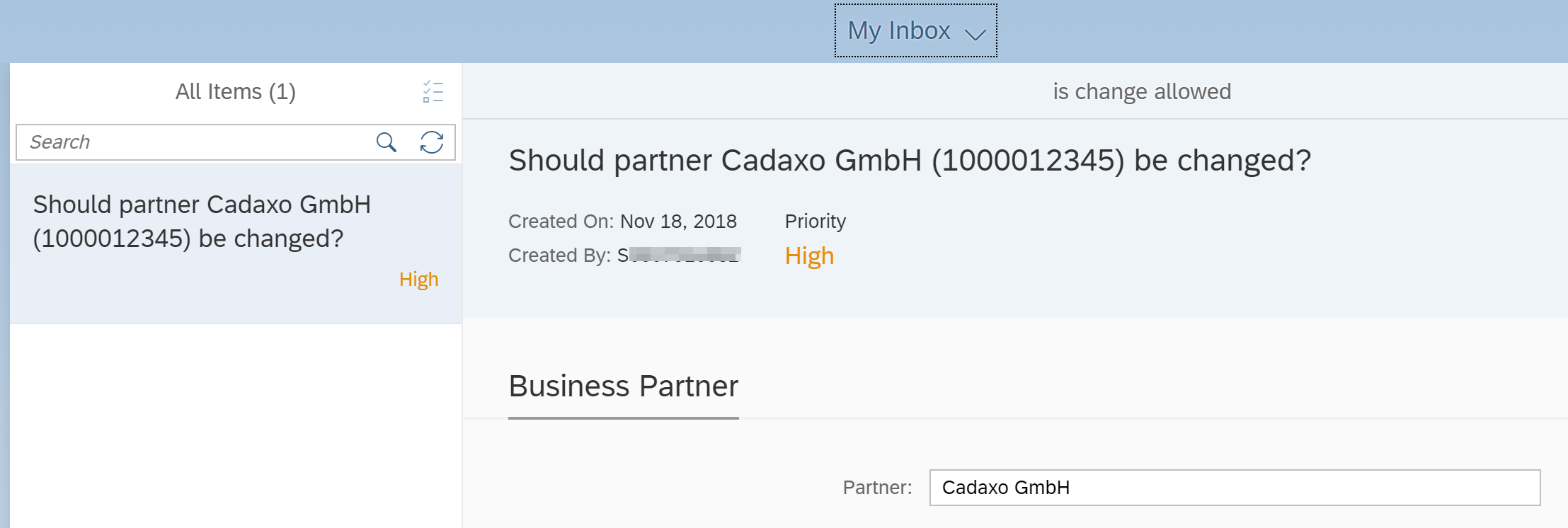Click the 'is change allowed' page header
Image resolution: width=1568 pixels, height=528 pixels.
1141,92
